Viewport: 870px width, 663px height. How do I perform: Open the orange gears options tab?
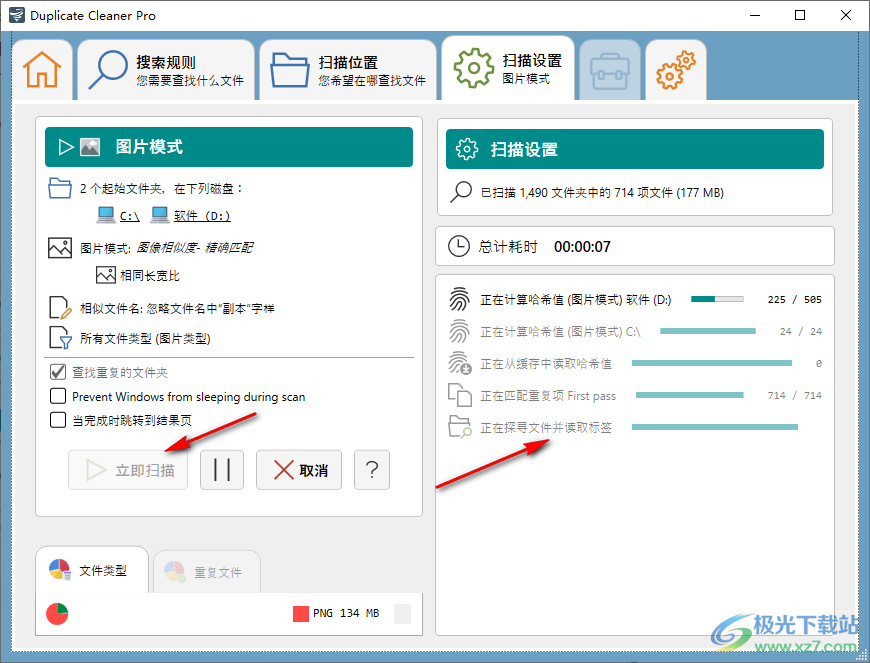coord(676,70)
